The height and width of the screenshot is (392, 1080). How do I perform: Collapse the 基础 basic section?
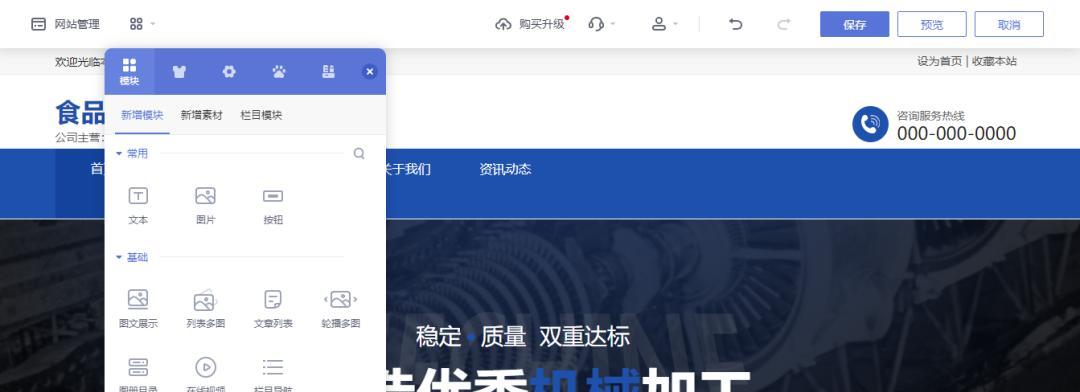132,257
